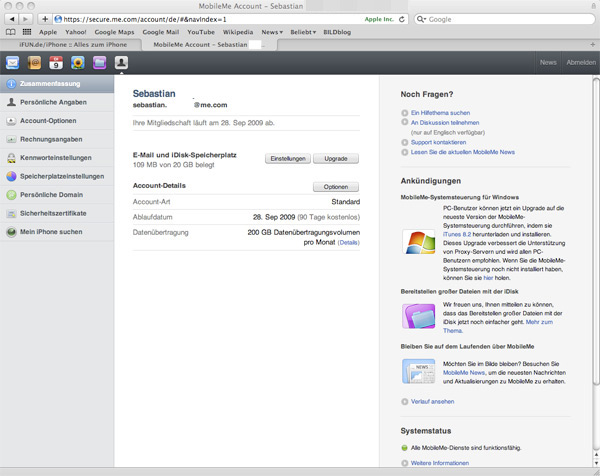Open Google Mail bookmark
600x476 pixels.
tap(161, 32)
